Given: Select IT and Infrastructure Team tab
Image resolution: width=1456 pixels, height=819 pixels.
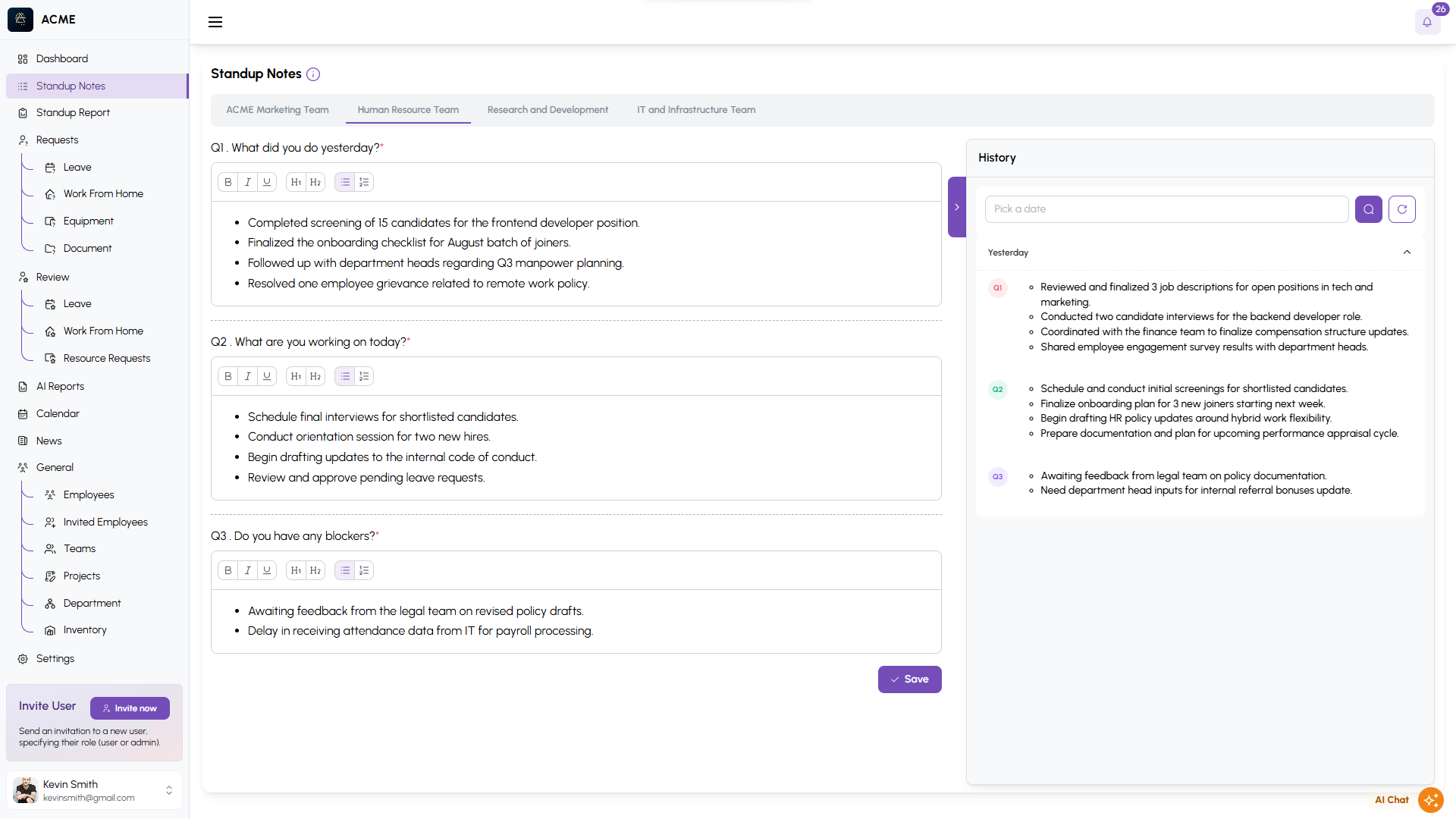Looking at the screenshot, I should tap(695, 110).
